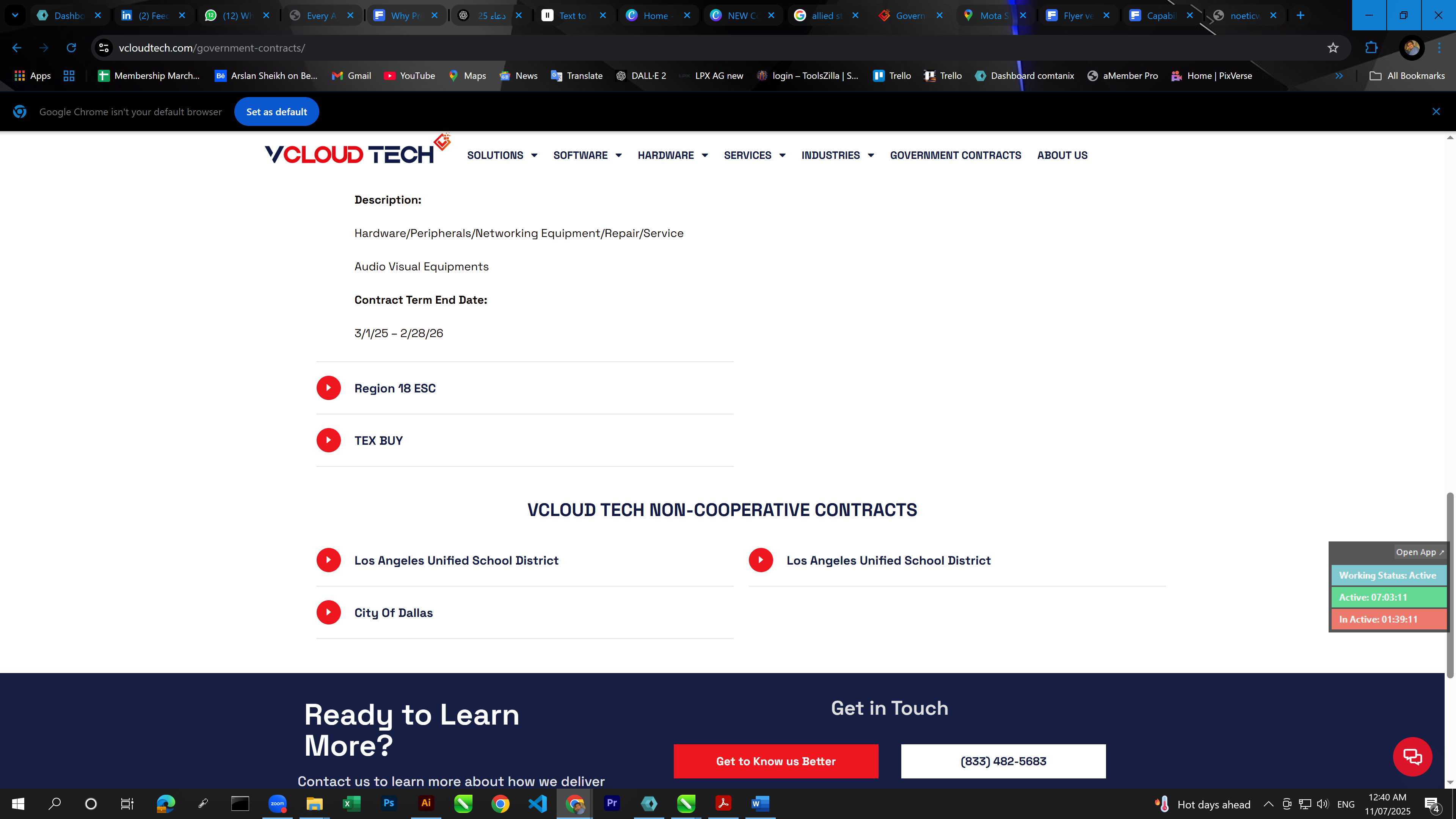Screen dimensions: 1456x819
Task: Open Illustrator from the taskbar
Action: point(426,804)
